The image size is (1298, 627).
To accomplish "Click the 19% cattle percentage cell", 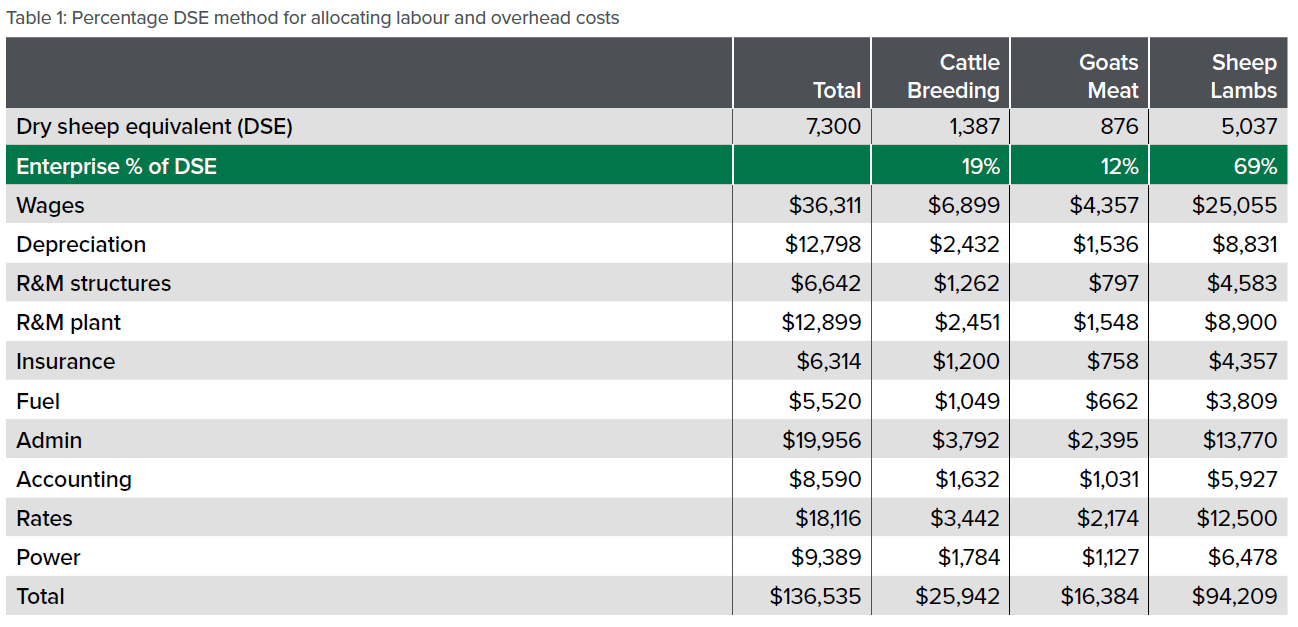I will coord(979,166).
